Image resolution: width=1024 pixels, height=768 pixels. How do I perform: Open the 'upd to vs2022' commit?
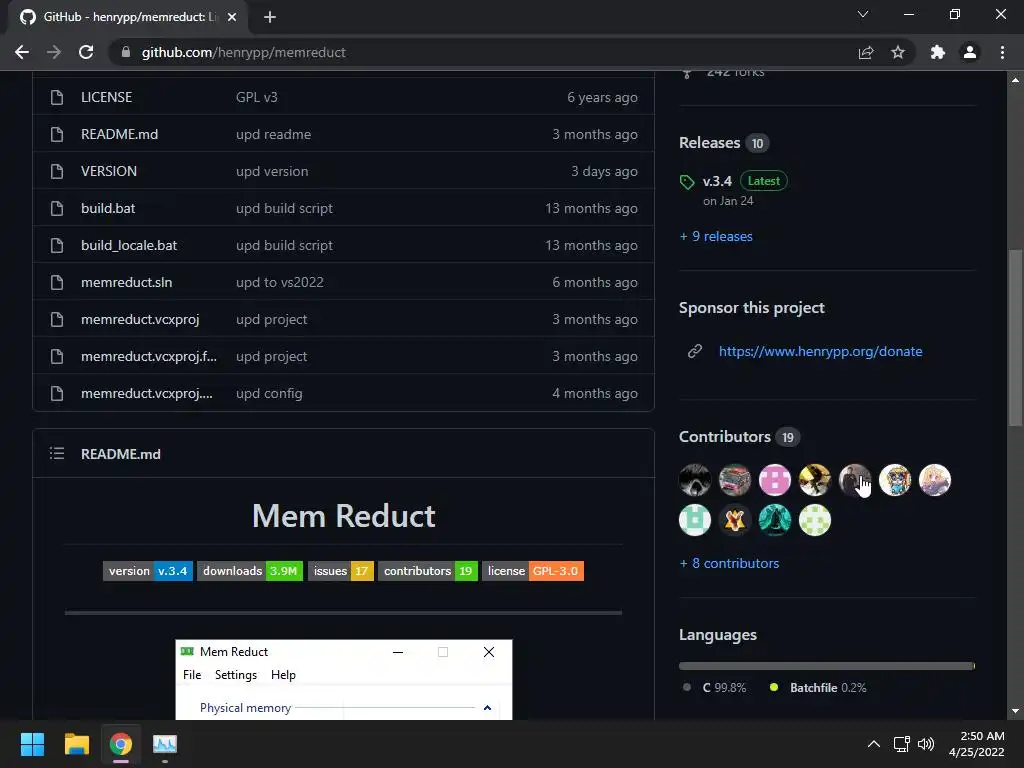pyautogui.click(x=280, y=282)
